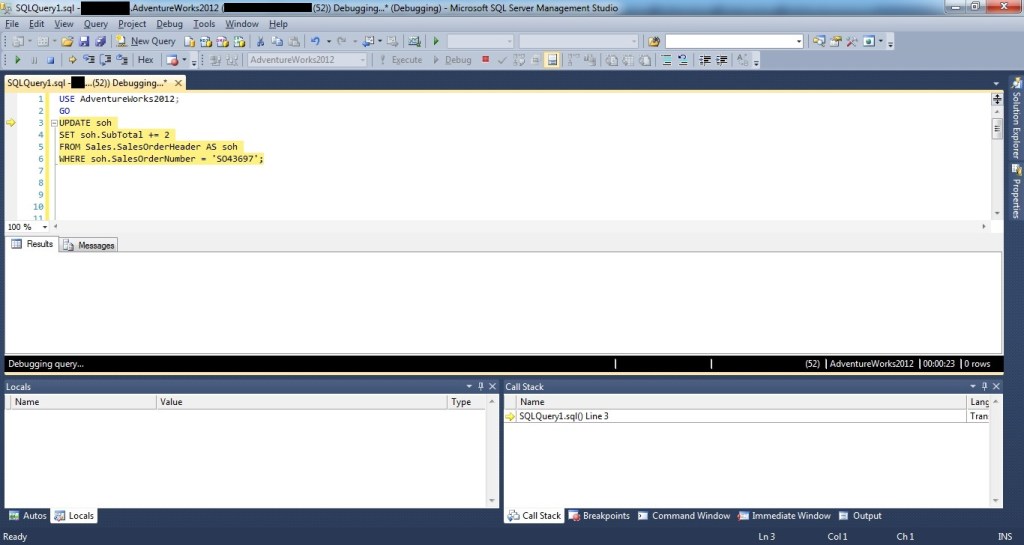Click the Uncomment selected lines icon
This screenshot has height=545, width=1024.
[x=682, y=60]
